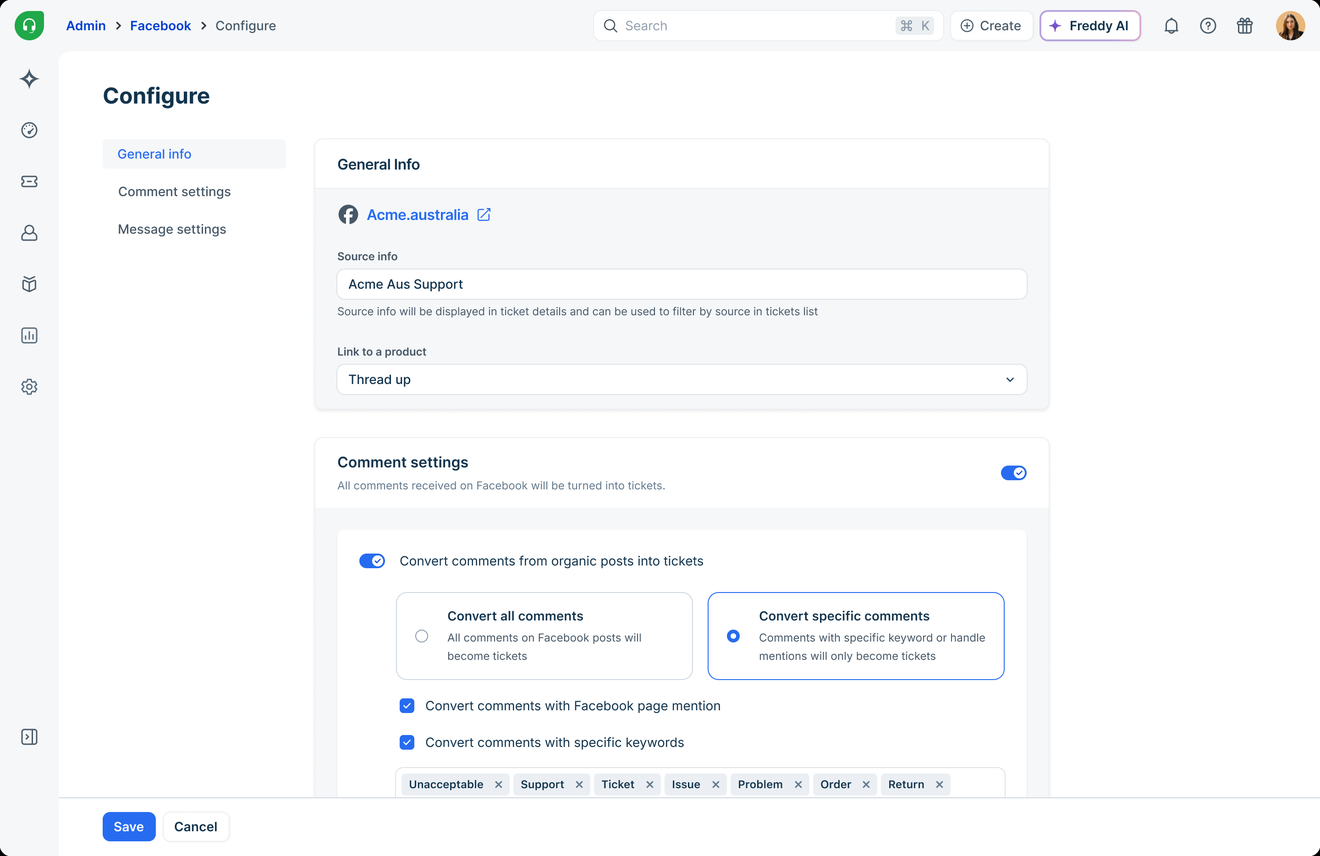The height and width of the screenshot is (856, 1320).
Task: Open the Create button
Action: pyautogui.click(x=991, y=26)
